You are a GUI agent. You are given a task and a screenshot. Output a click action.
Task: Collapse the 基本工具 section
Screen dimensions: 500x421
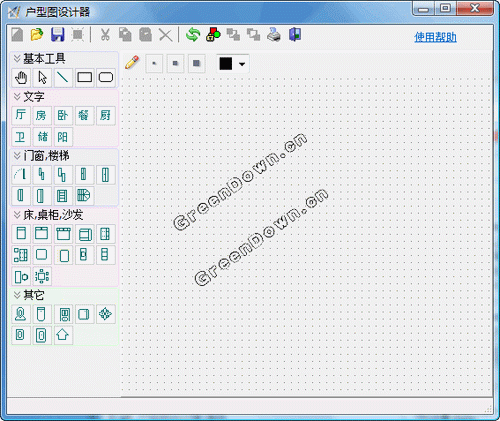click(17, 59)
